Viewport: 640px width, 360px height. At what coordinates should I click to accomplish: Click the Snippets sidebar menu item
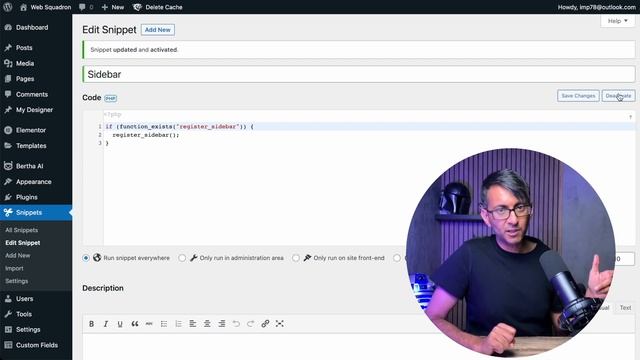[x=36, y=213]
